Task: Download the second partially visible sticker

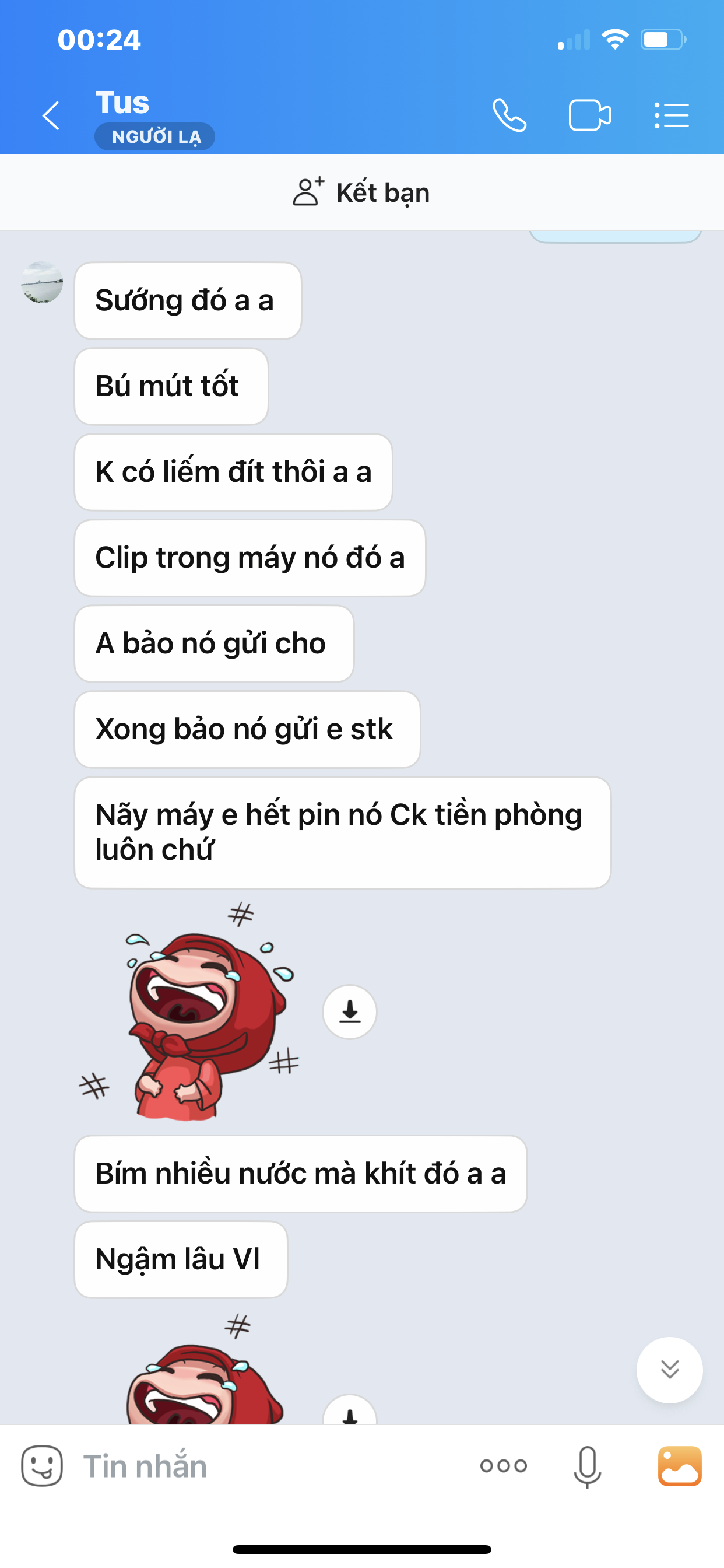Action: click(x=350, y=1411)
